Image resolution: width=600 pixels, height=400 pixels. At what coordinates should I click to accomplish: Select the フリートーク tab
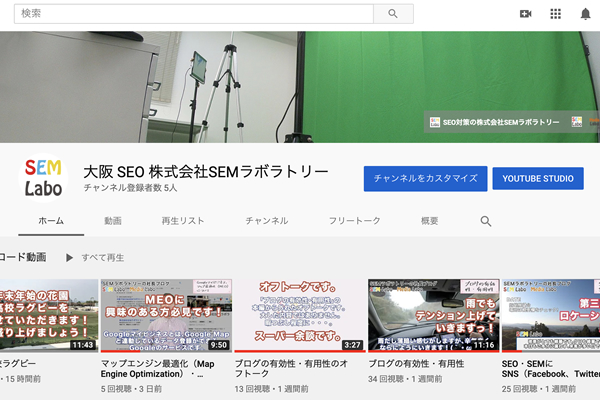[355, 221]
